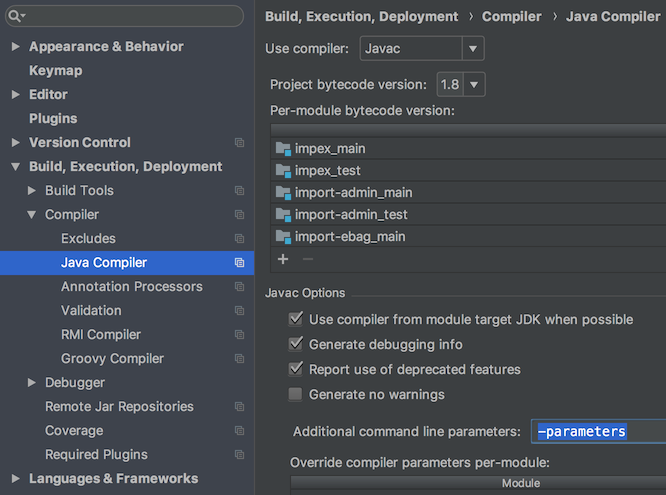Click the minus icon to remove module
The height and width of the screenshot is (495, 666).
click(x=307, y=259)
